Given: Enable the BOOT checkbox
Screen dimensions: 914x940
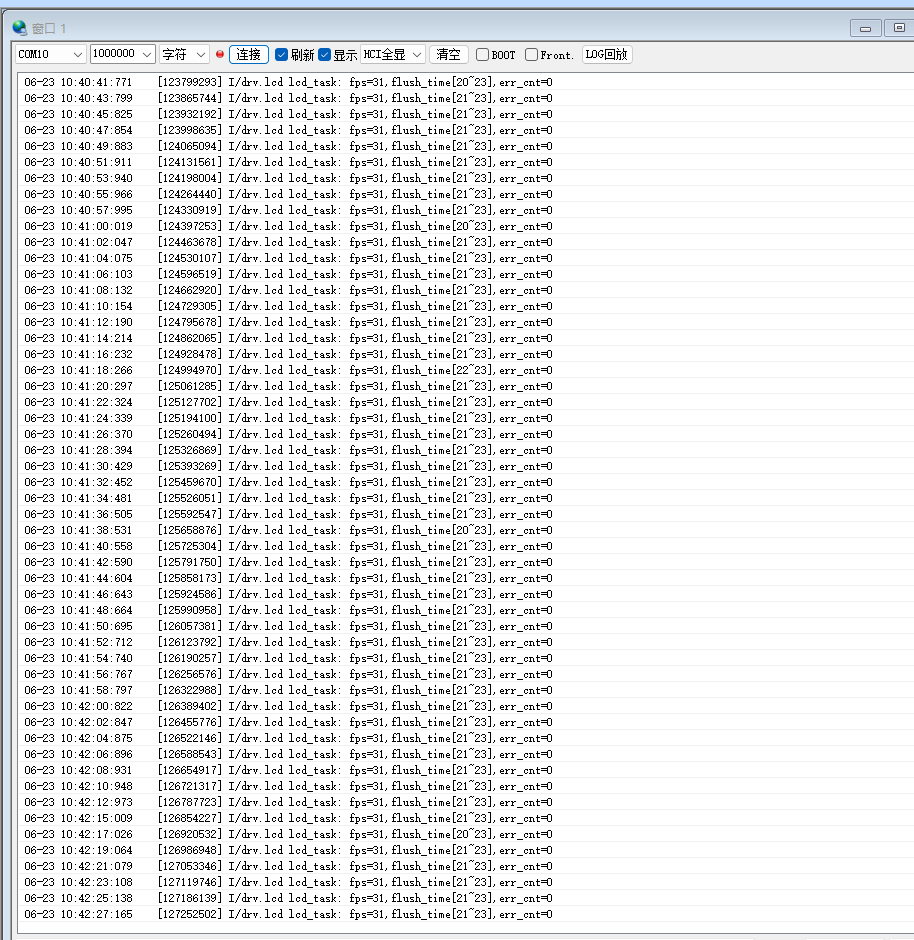Looking at the screenshot, I should pos(482,55).
